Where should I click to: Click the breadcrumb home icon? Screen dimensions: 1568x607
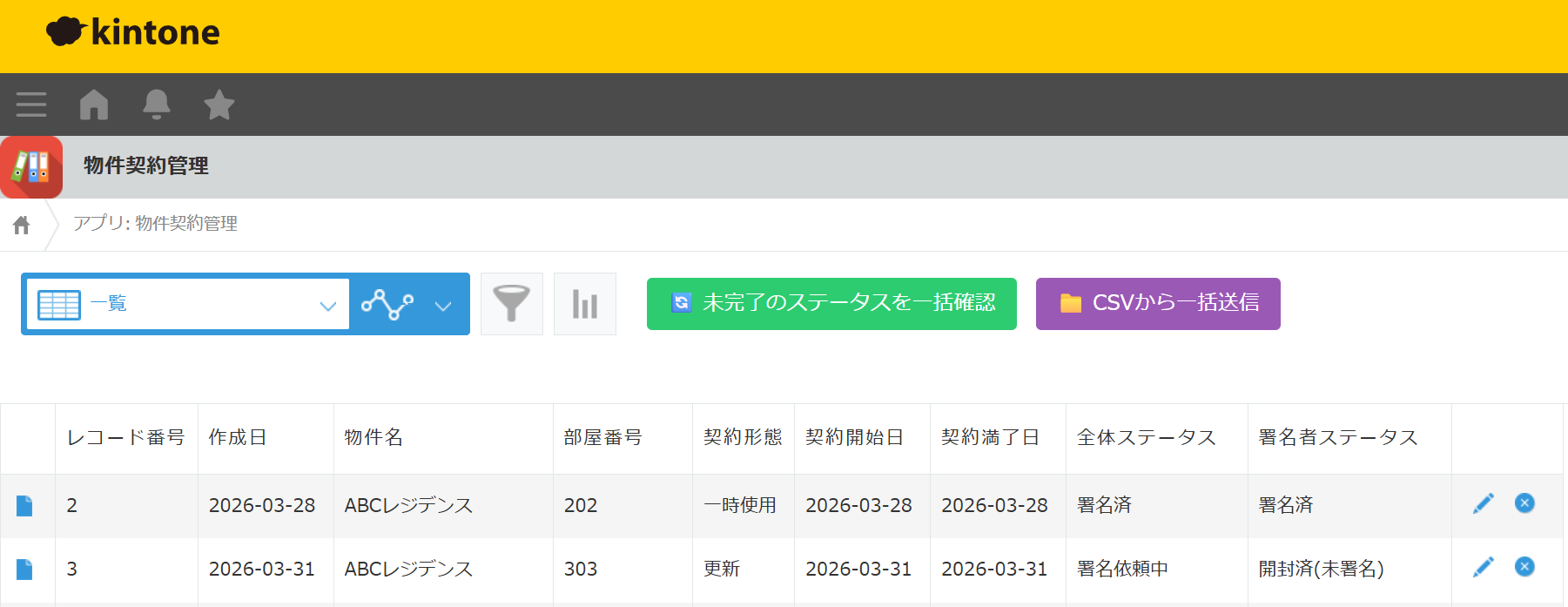pyautogui.click(x=22, y=226)
